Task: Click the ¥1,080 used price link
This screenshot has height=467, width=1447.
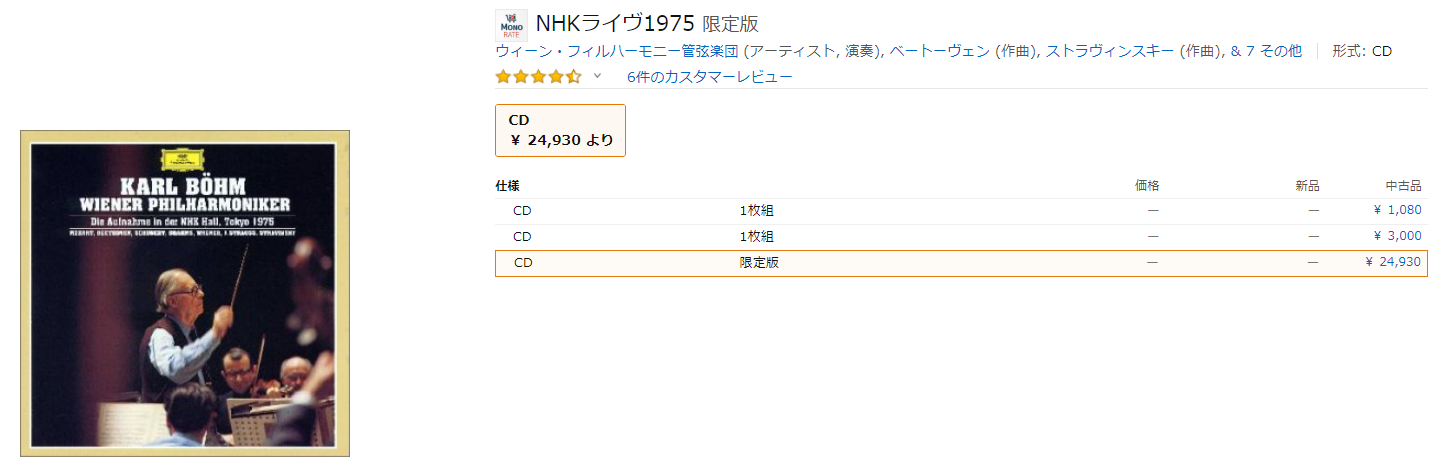Action: (1397, 210)
